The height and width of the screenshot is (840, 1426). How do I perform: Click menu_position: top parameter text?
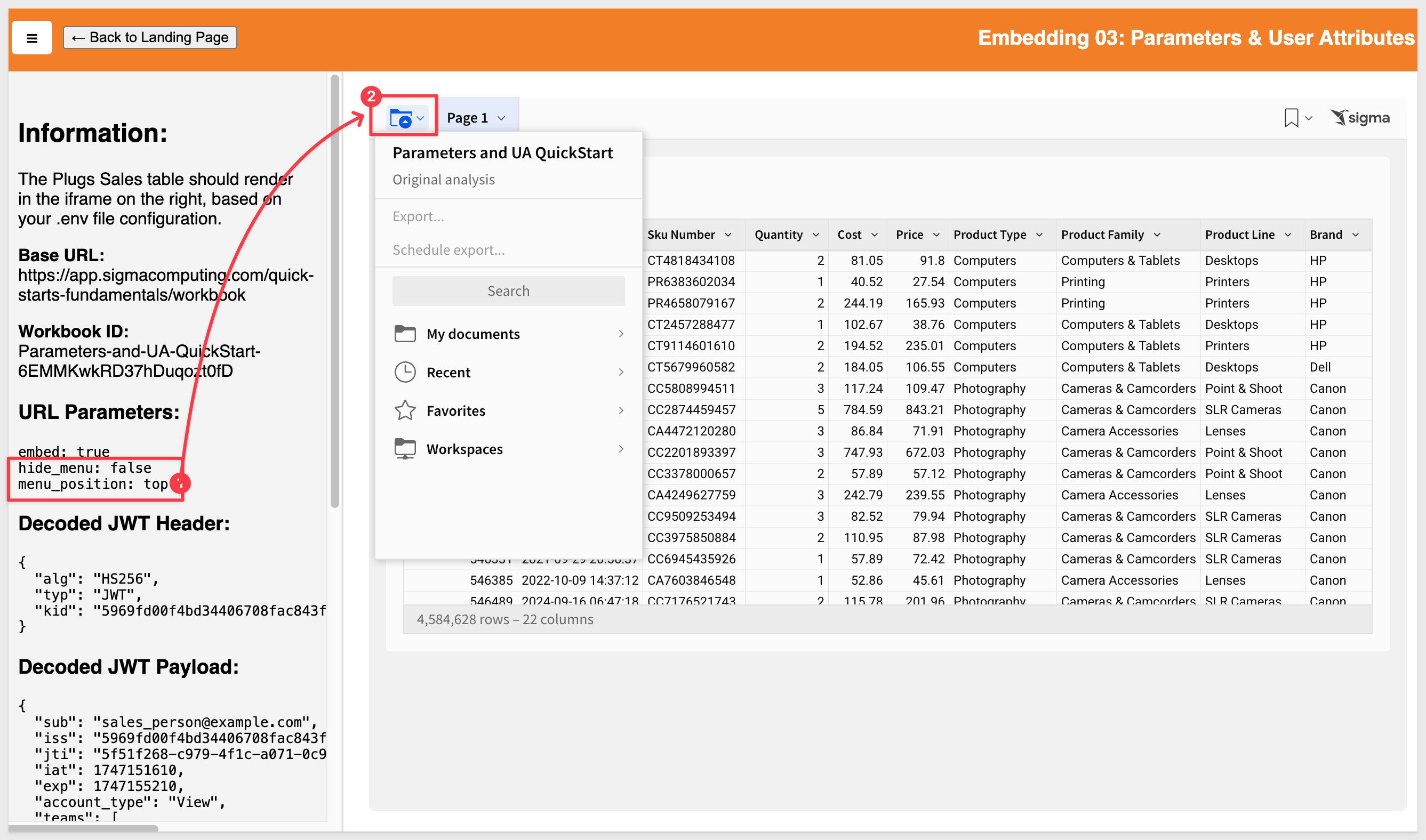[93, 484]
